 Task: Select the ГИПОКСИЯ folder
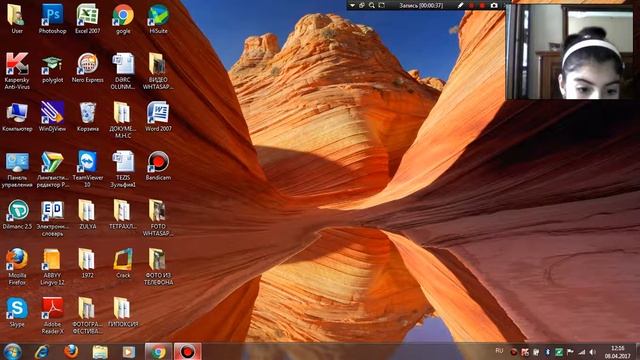pos(123,313)
